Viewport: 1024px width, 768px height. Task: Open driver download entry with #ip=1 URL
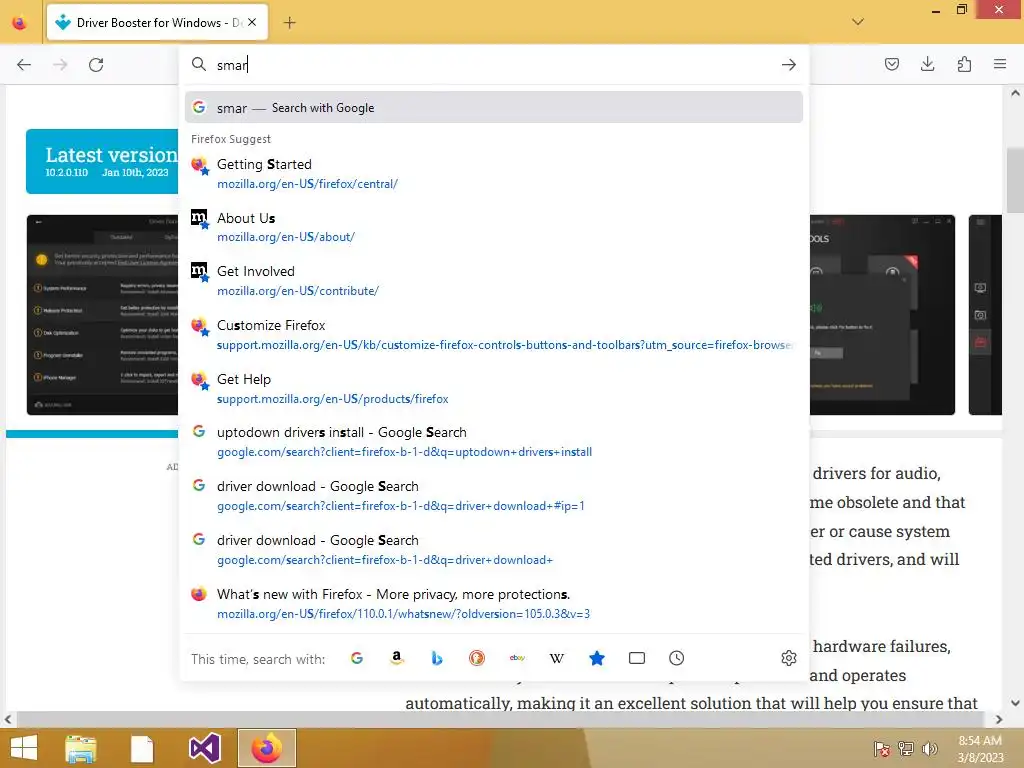(x=494, y=496)
